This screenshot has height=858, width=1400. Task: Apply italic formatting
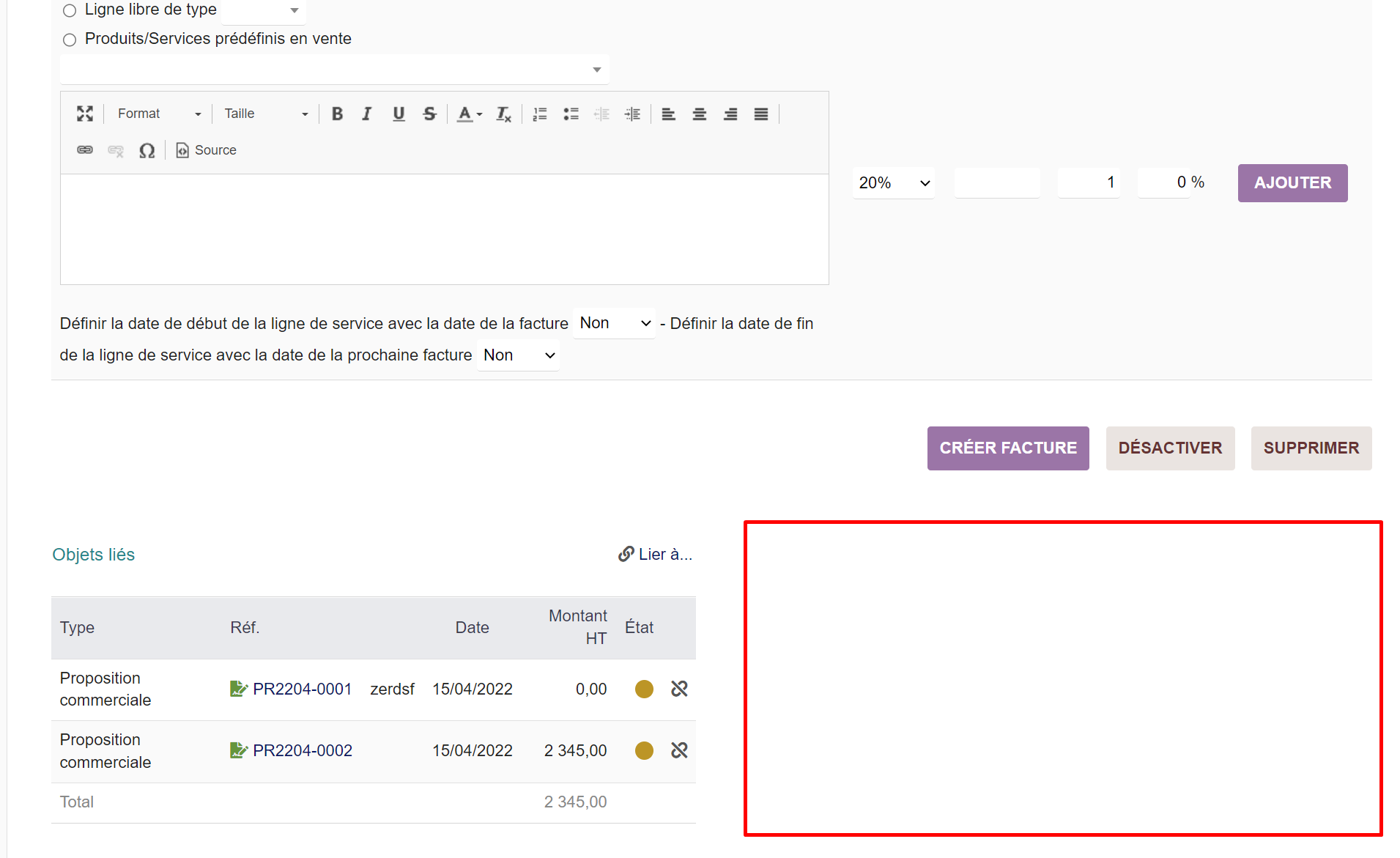(x=367, y=114)
